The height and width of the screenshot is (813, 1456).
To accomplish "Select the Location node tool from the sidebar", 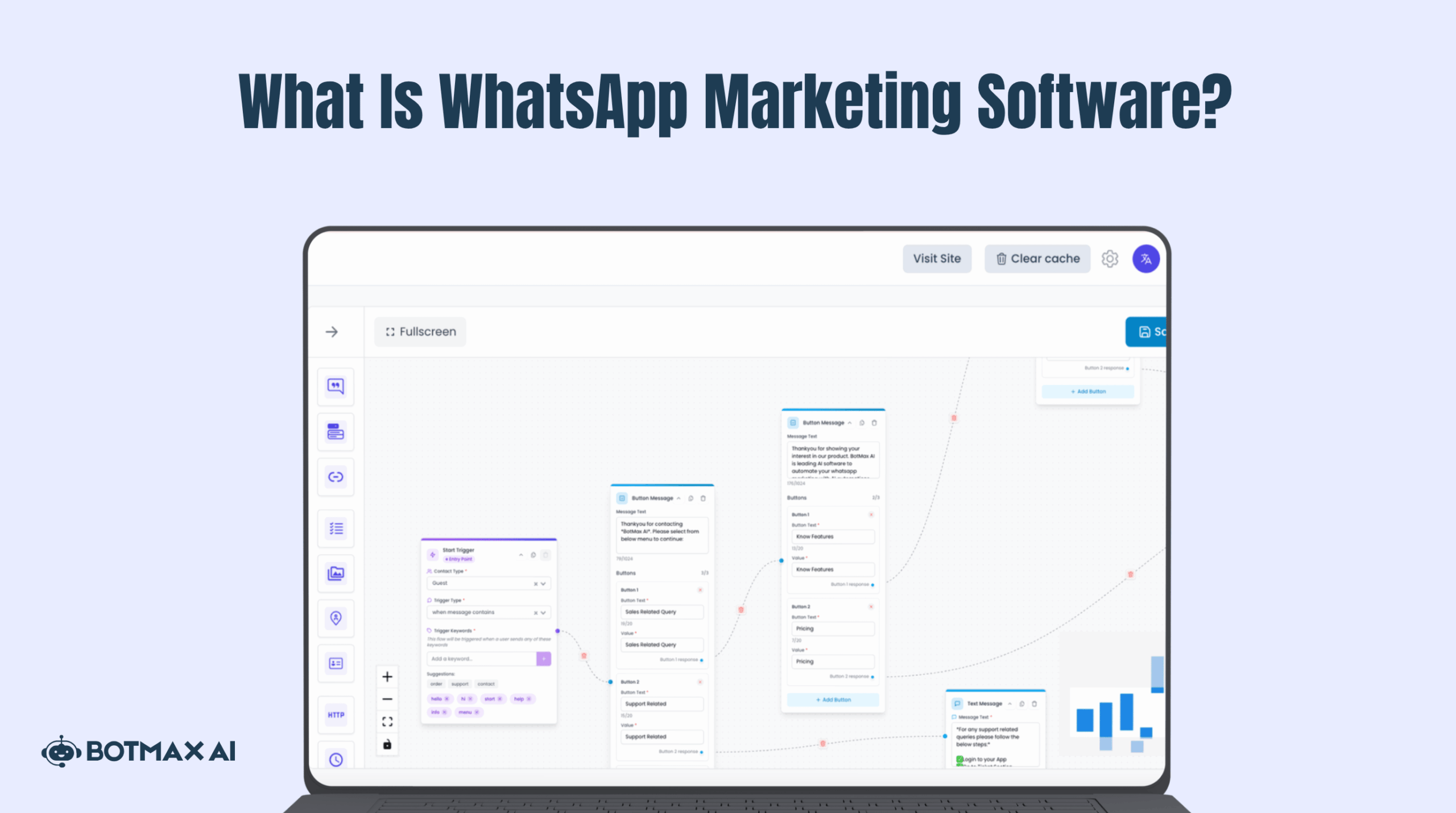I will pos(336,618).
